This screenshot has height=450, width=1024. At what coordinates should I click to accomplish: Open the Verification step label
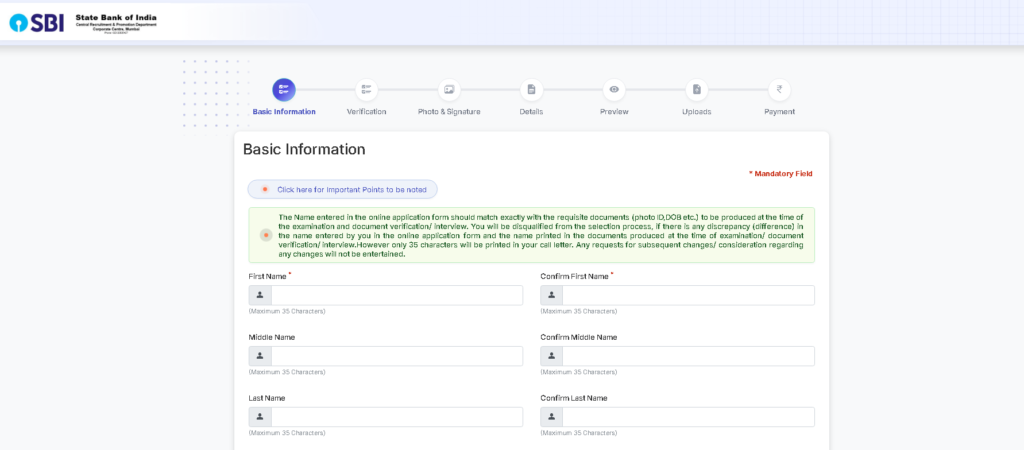click(x=366, y=112)
